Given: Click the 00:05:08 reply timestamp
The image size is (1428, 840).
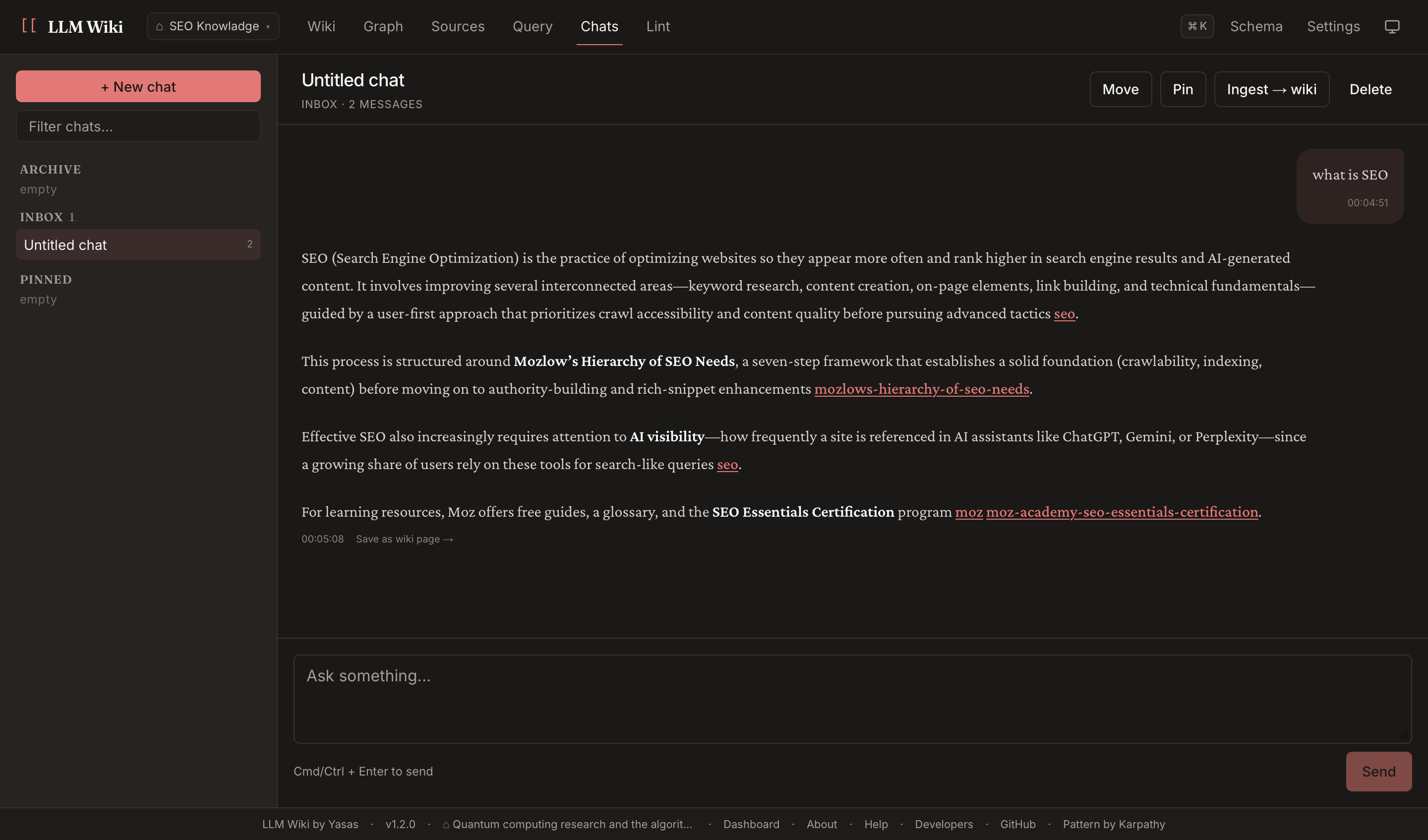Looking at the screenshot, I should coord(322,539).
